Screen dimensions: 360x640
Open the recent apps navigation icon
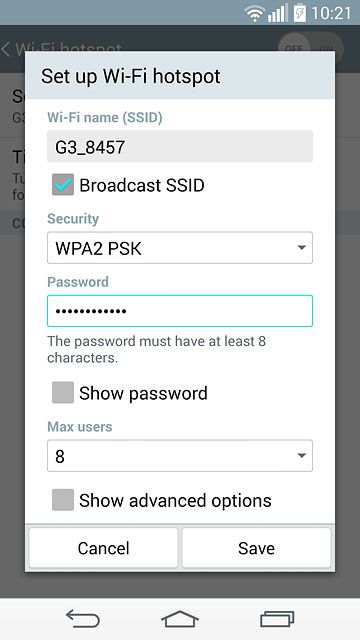click(277, 618)
